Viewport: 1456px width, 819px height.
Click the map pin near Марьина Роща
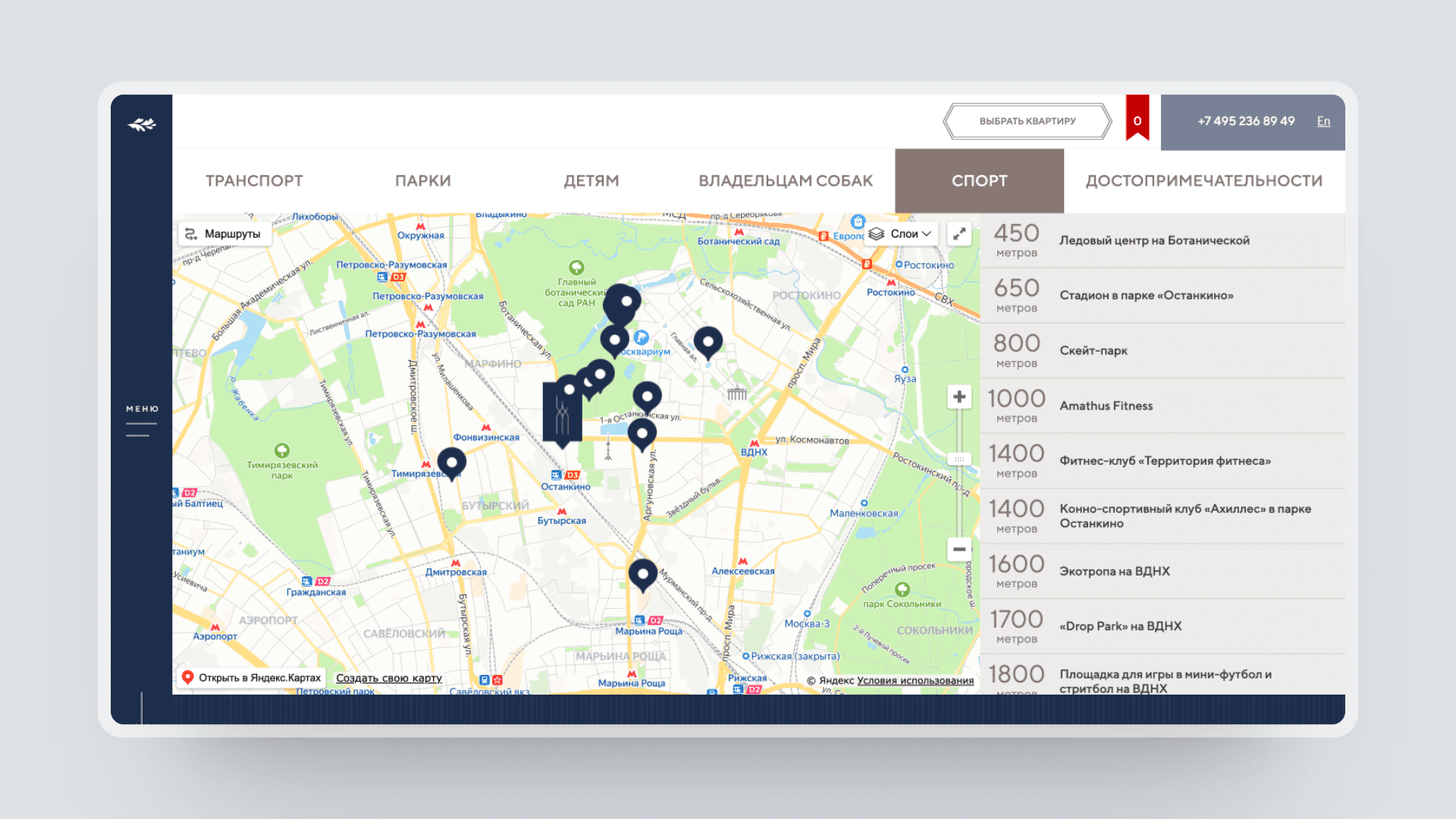642,574
